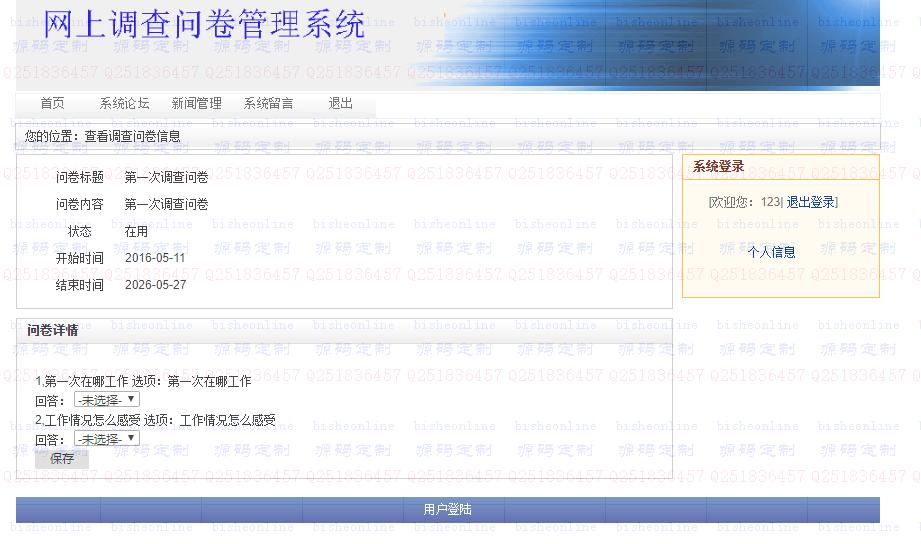
Task: Click the 问卷内容 label
Action: coord(79,204)
